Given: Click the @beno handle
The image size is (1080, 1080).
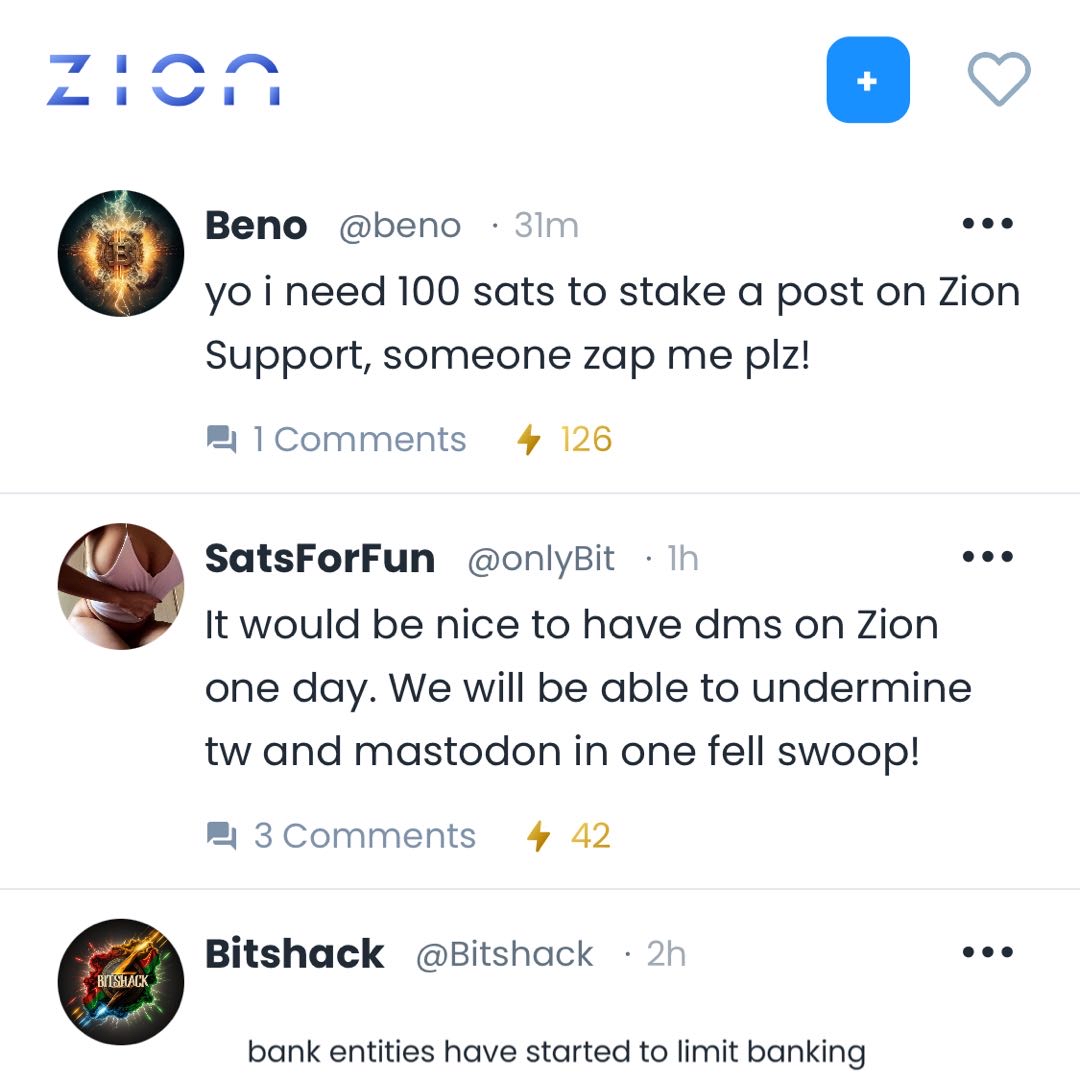Looking at the screenshot, I should pos(400,226).
